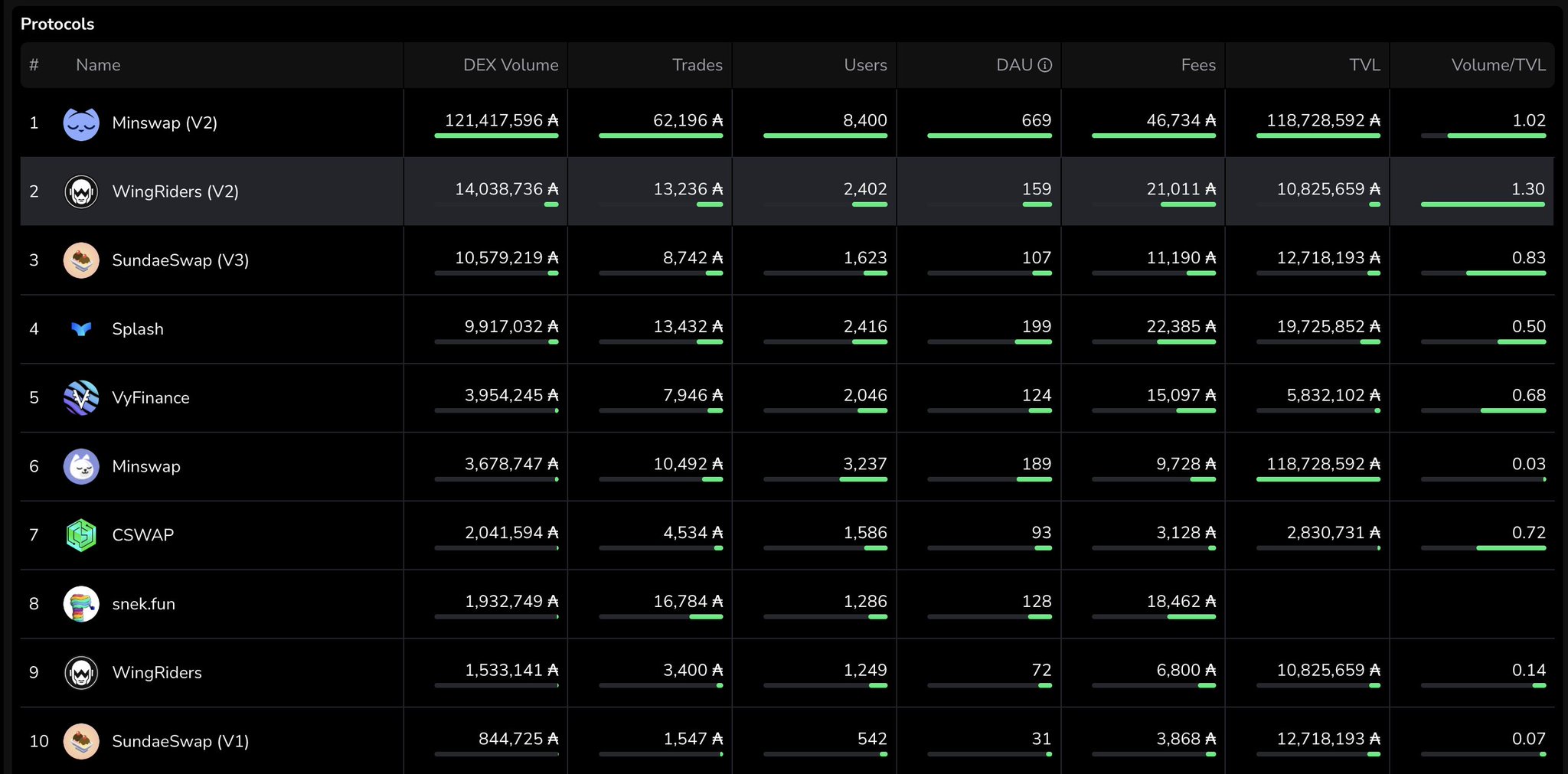
Task: Click the Minswap (V2) cat logo icon
Action: 81,123
